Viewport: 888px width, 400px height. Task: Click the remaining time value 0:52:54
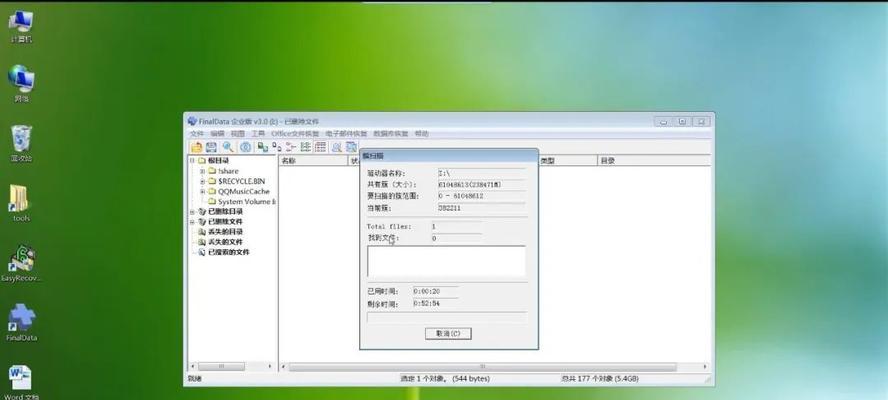coord(427,304)
